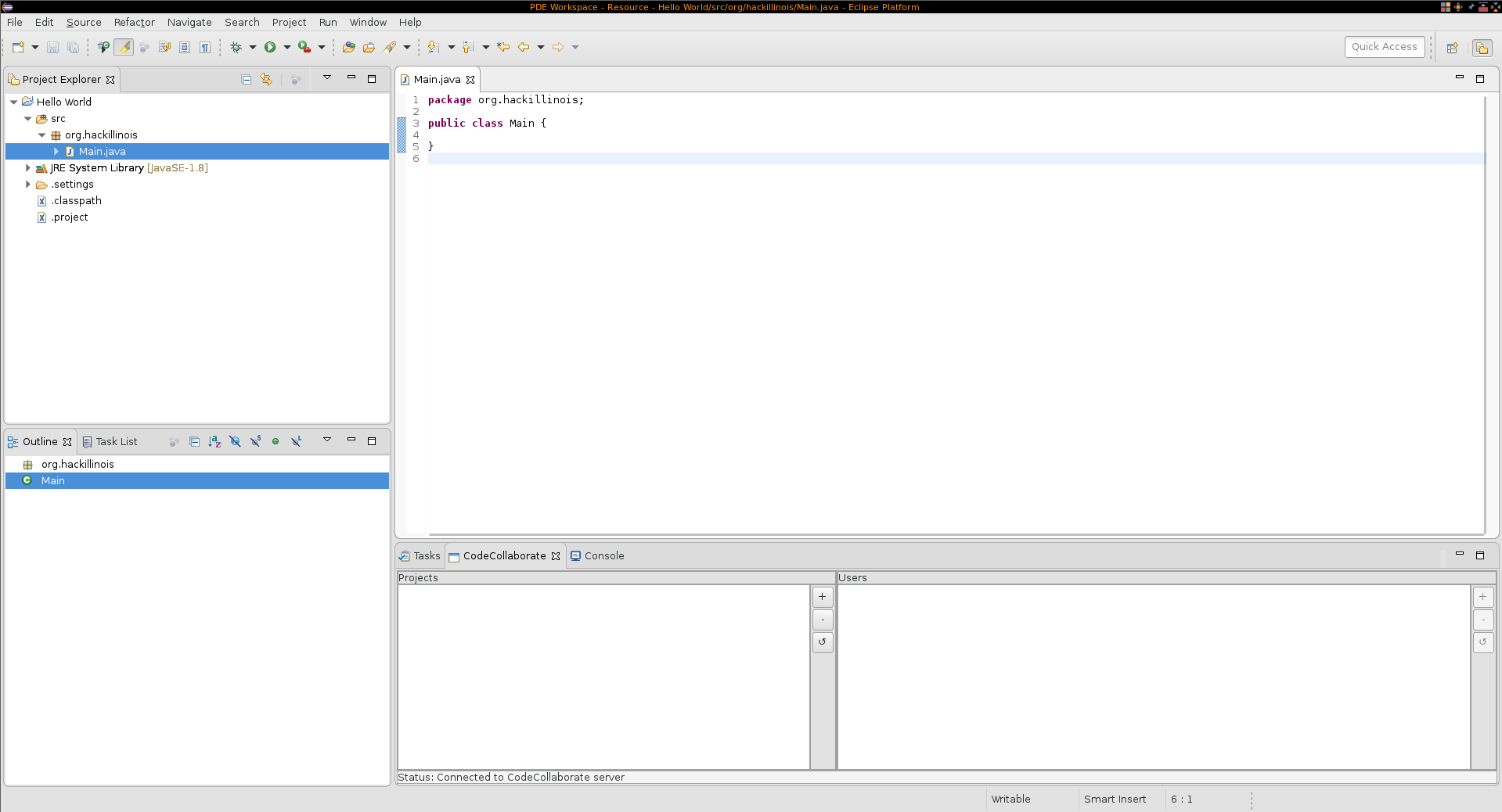Click the four-color grid icon in title bar

coord(1446,7)
